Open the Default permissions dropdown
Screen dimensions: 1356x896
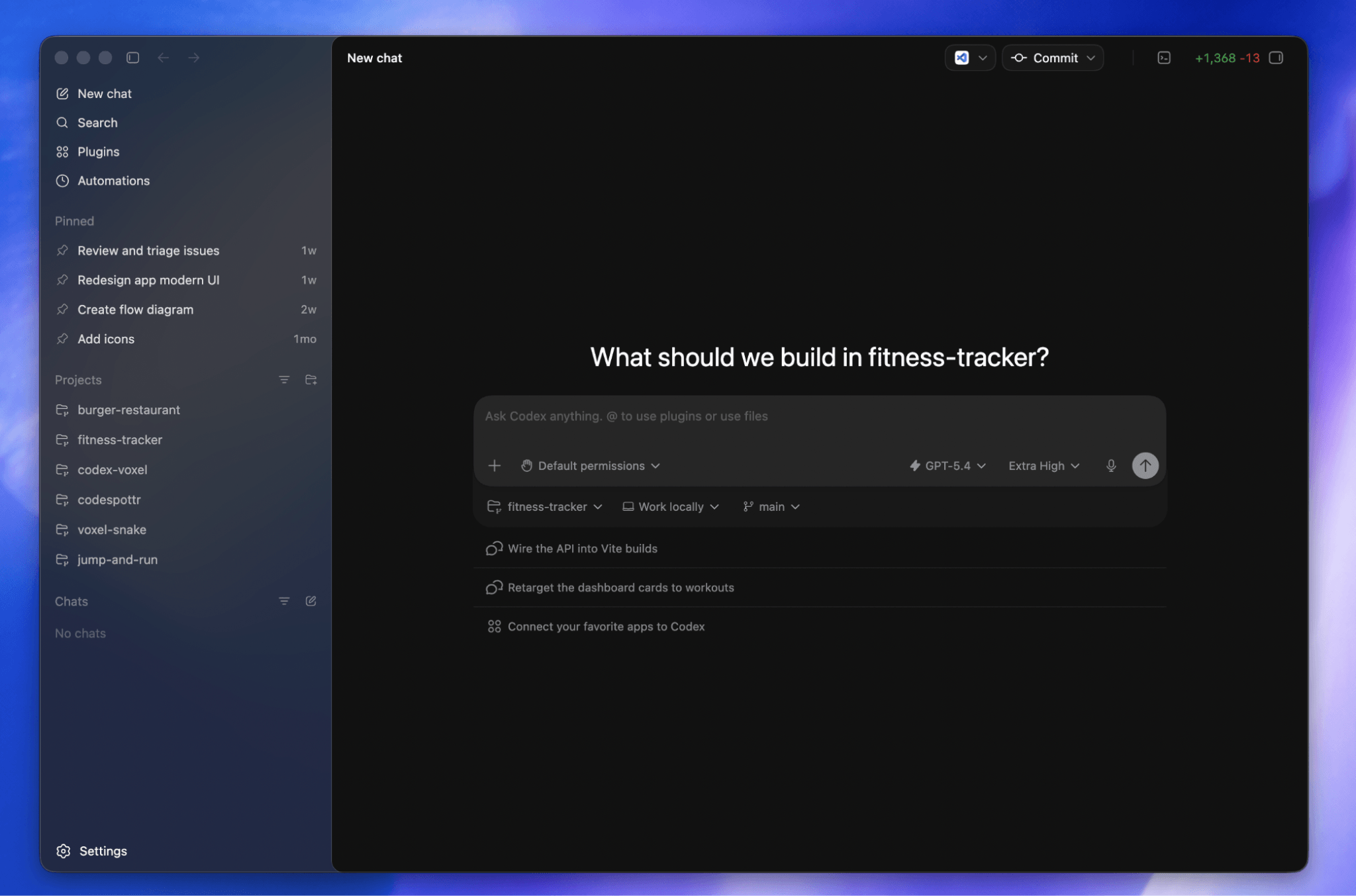click(x=591, y=466)
